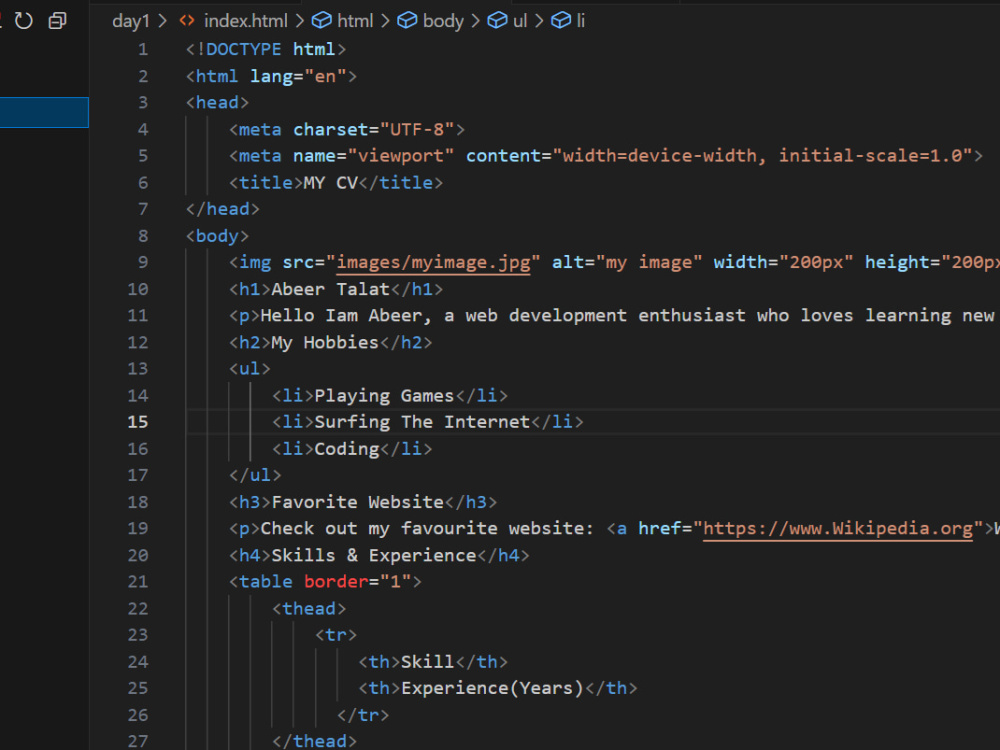Click 'Coding' list item text
The image size is (1000, 750).
pyautogui.click(x=347, y=449)
